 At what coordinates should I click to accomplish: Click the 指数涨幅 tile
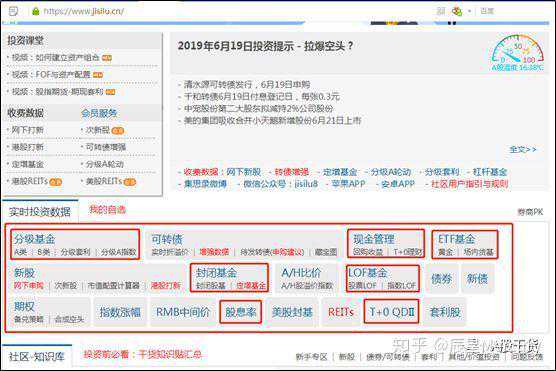(x=120, y=312)
